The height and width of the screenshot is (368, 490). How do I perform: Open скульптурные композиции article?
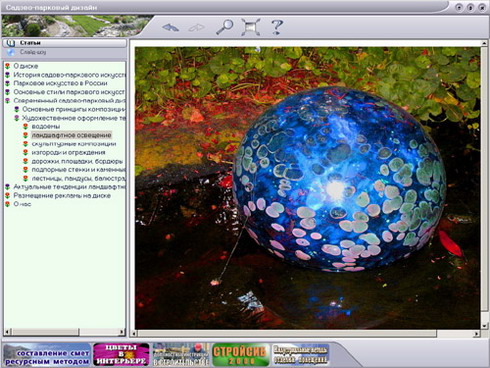tap(74, 144)
